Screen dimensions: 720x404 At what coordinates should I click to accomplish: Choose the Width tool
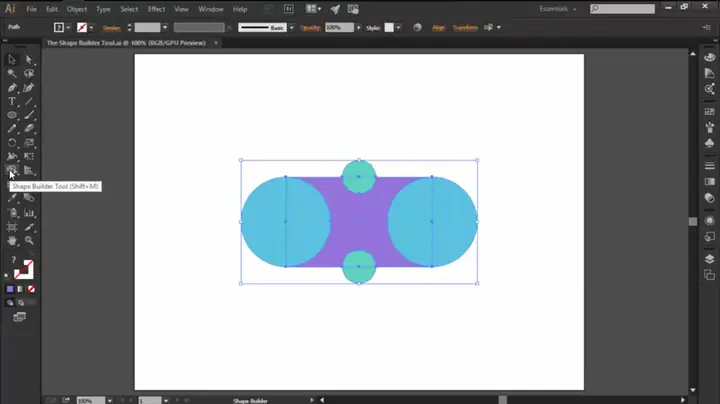12,157
